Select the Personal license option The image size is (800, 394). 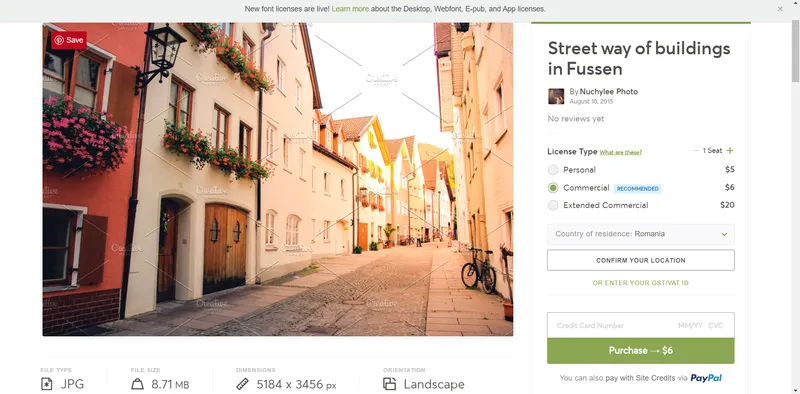coord(553,170)
